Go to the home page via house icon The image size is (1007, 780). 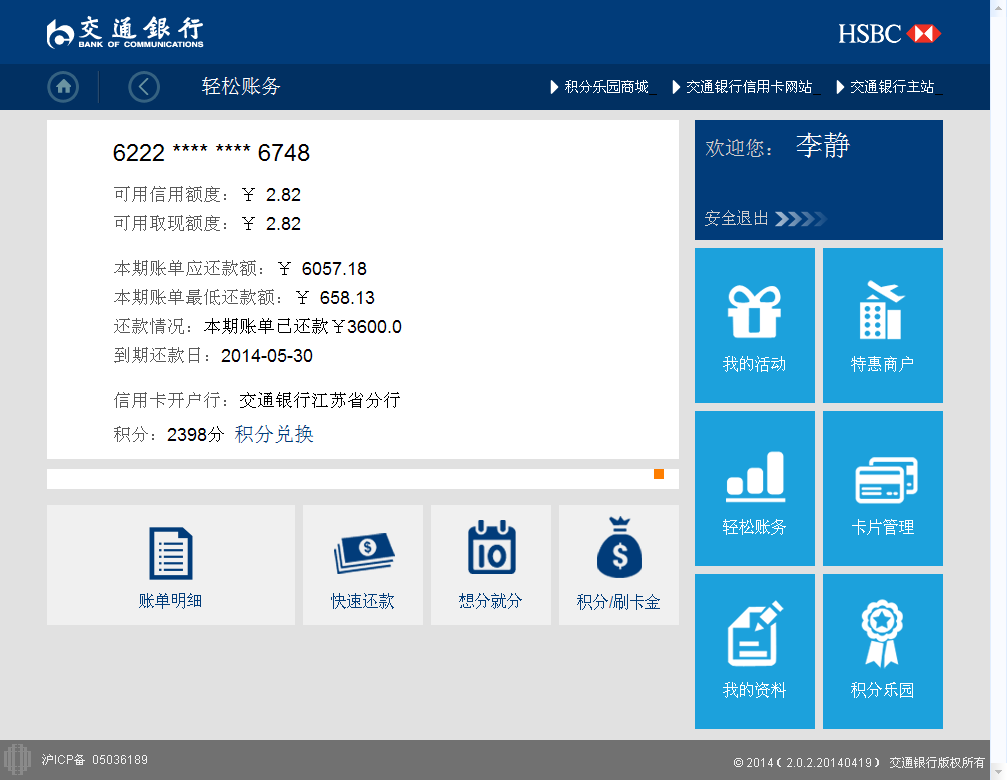click(x=63, y=87)
